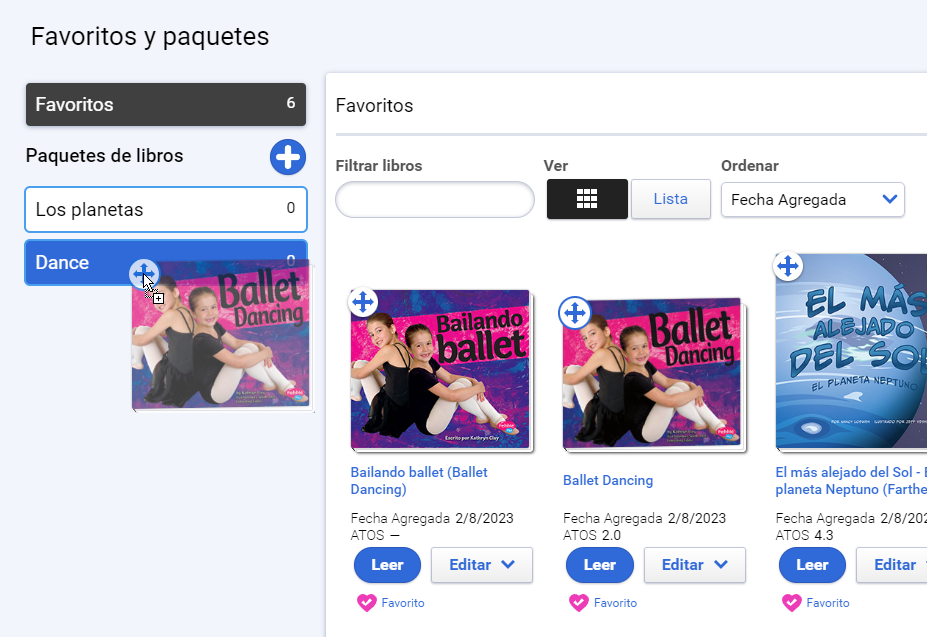Grab the move handle on Neptuno book cover
Image resolution: width=927 pixels, height=637 pixels.
[788, 266]
